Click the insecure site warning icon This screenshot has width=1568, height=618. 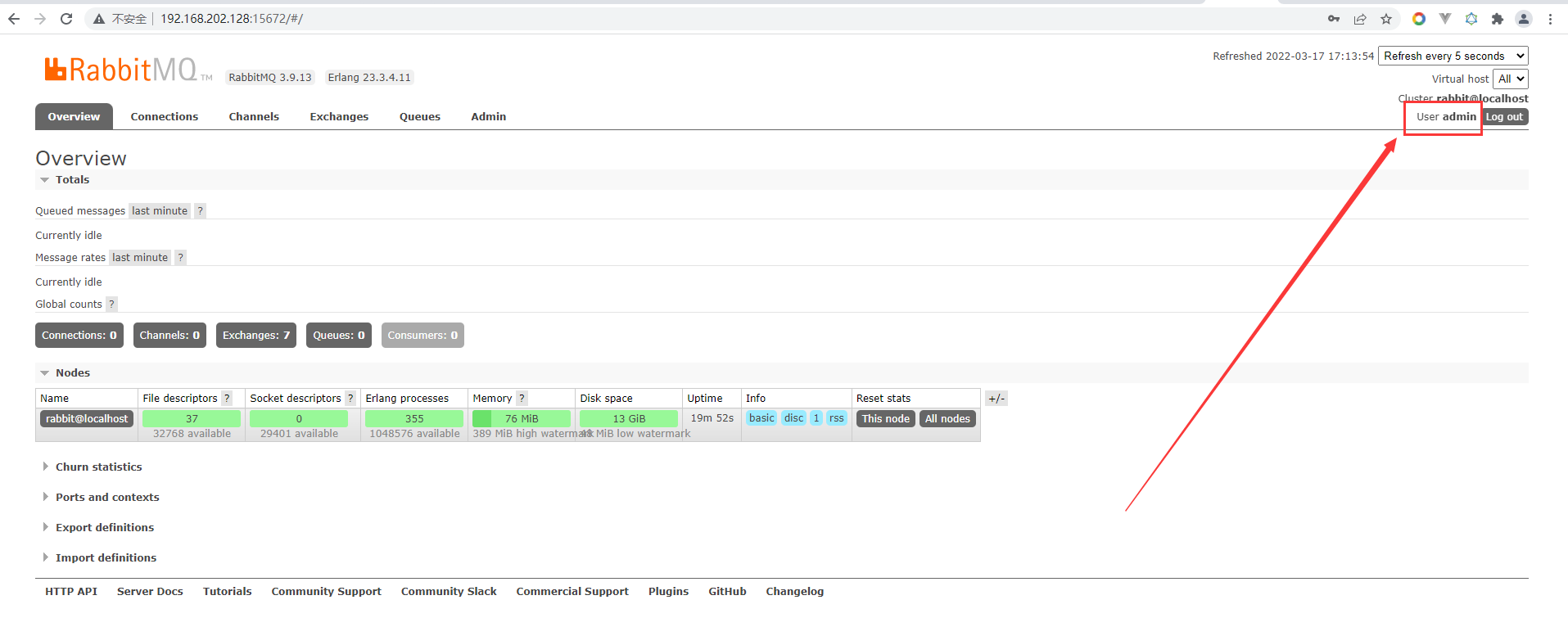click(x=99, y=19)
